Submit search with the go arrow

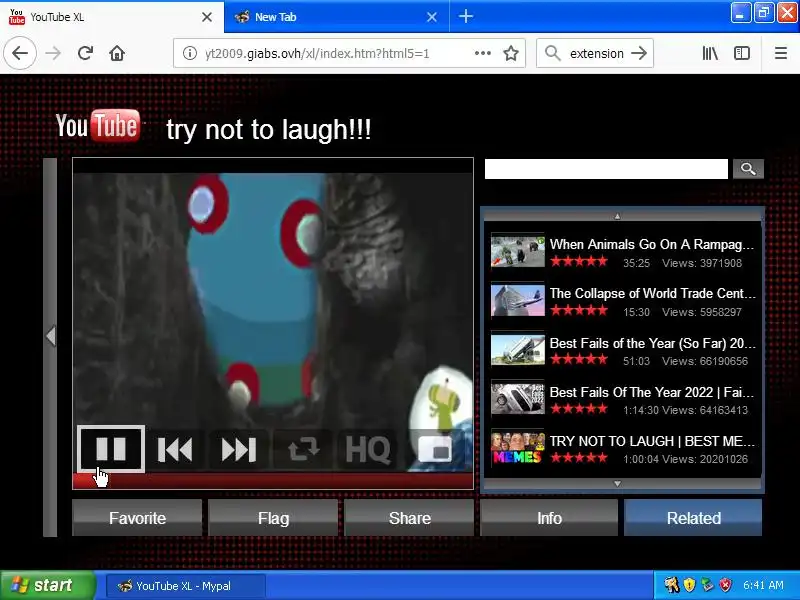coord(639,53)
